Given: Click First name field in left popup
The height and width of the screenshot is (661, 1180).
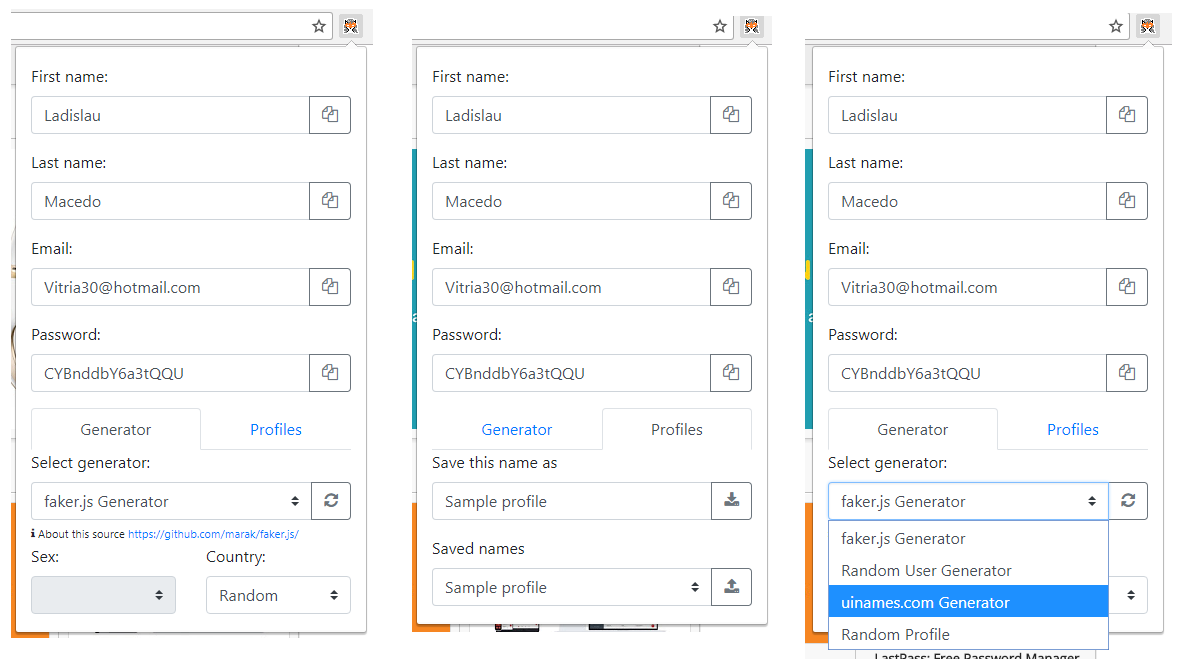Looking at the screenshot, I should 170,115.
